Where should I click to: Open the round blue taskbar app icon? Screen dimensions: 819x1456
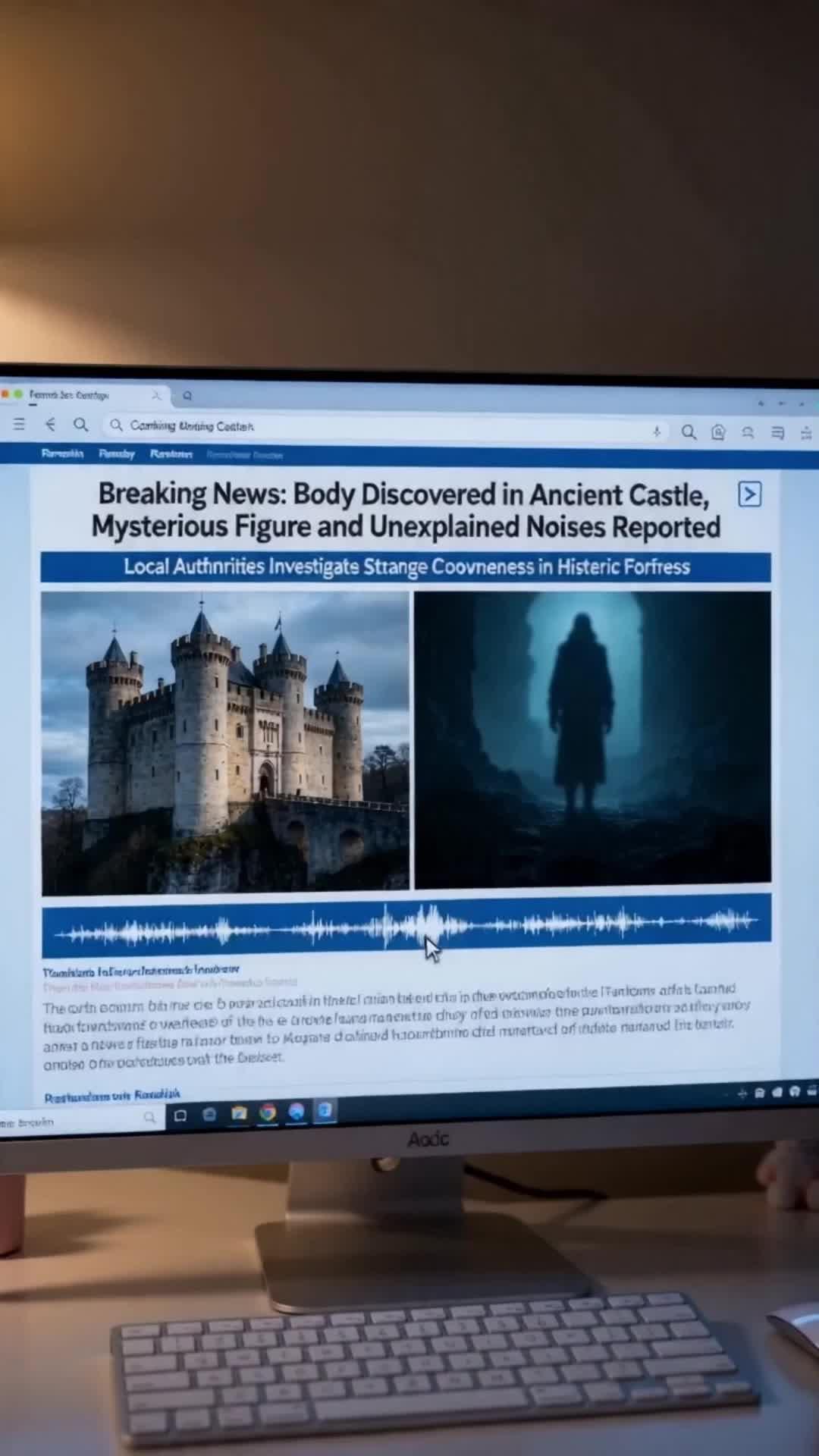point(297,1112)
